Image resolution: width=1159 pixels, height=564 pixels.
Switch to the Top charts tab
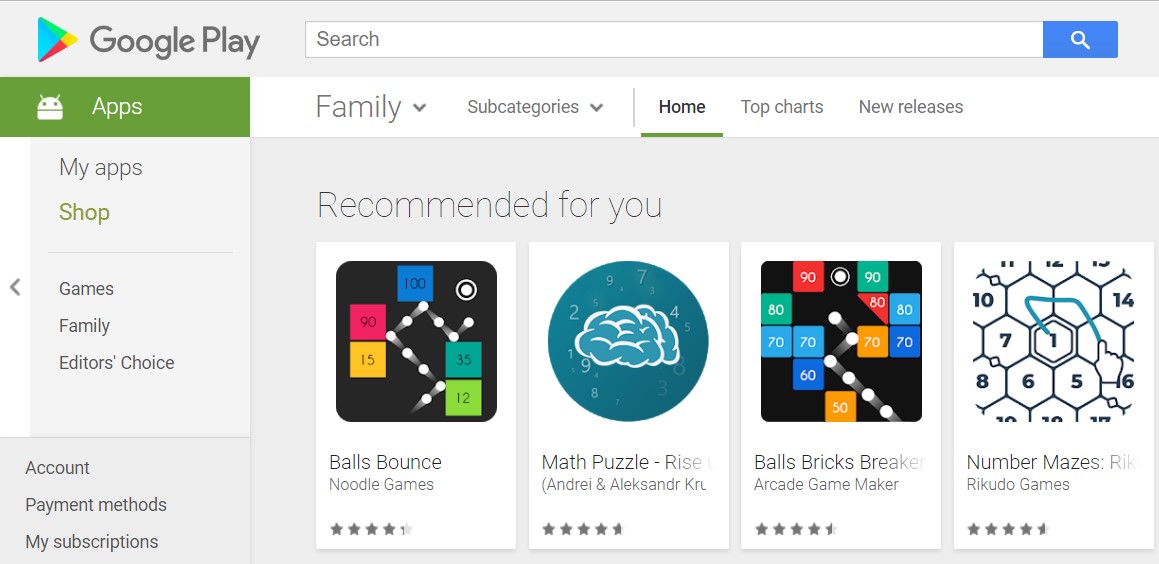(x=782, y=107)
